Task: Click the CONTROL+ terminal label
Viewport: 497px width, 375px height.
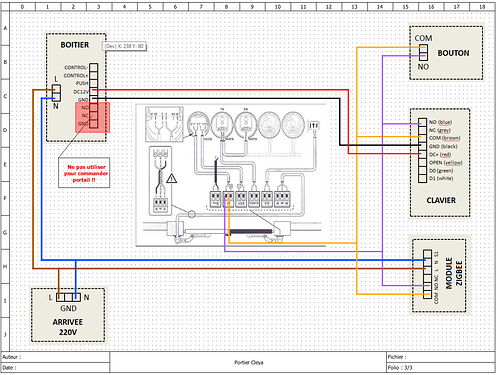Action: [x=76, y=76]
